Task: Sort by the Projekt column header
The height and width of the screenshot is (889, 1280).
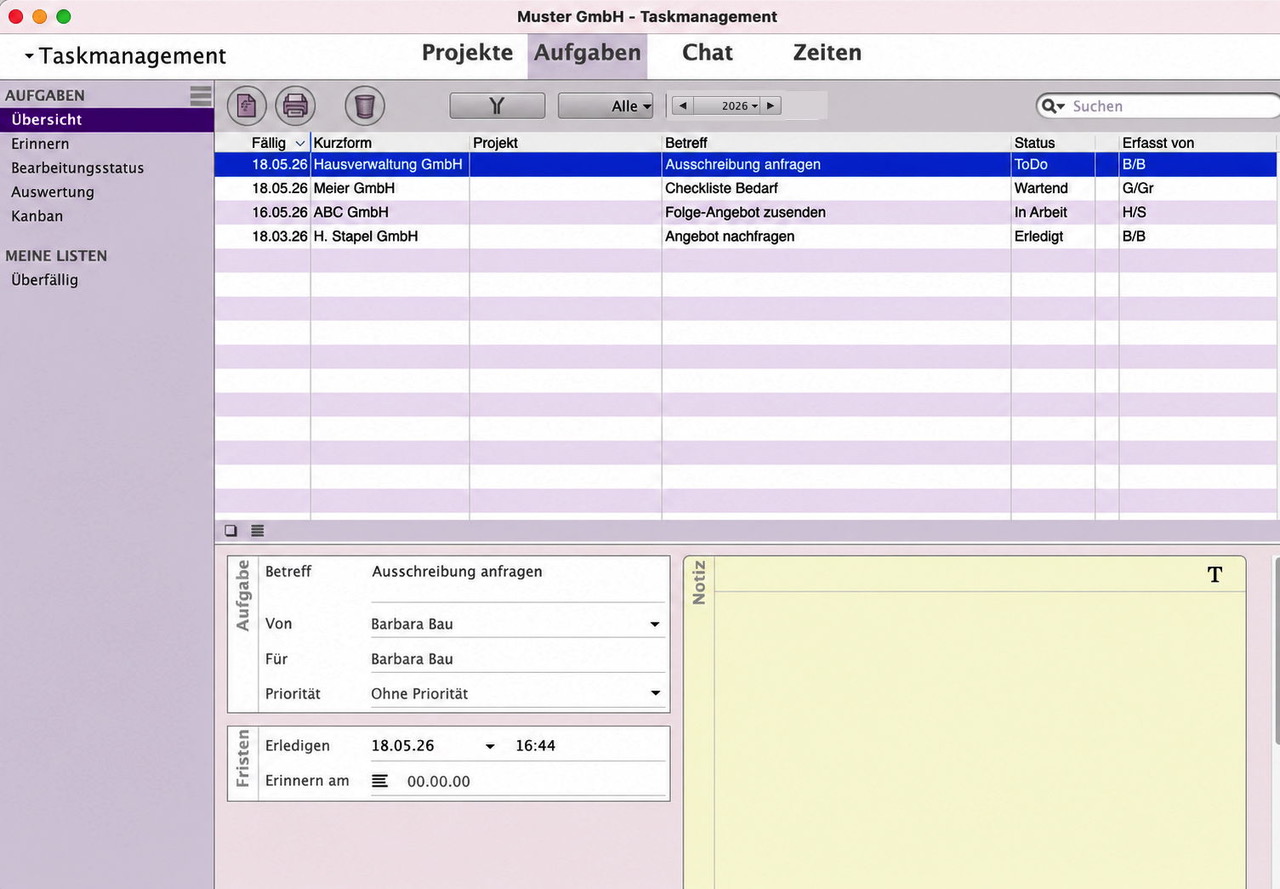Action: click(565, 143)
